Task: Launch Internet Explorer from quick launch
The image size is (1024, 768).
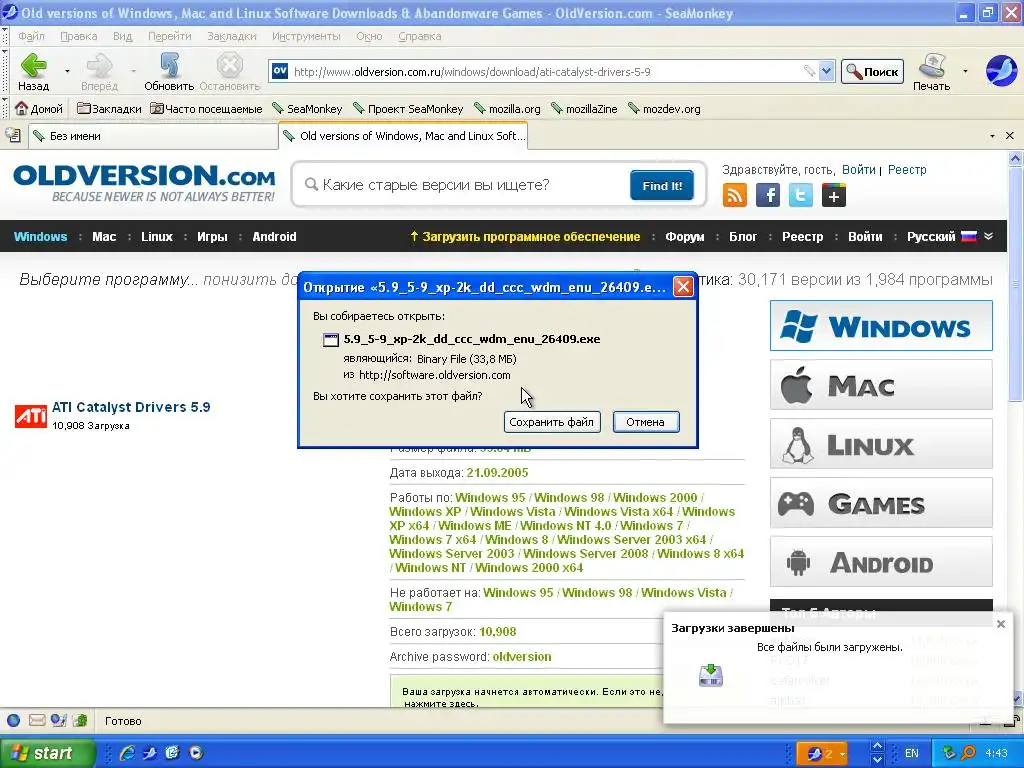Action: (x=127, y=753)
